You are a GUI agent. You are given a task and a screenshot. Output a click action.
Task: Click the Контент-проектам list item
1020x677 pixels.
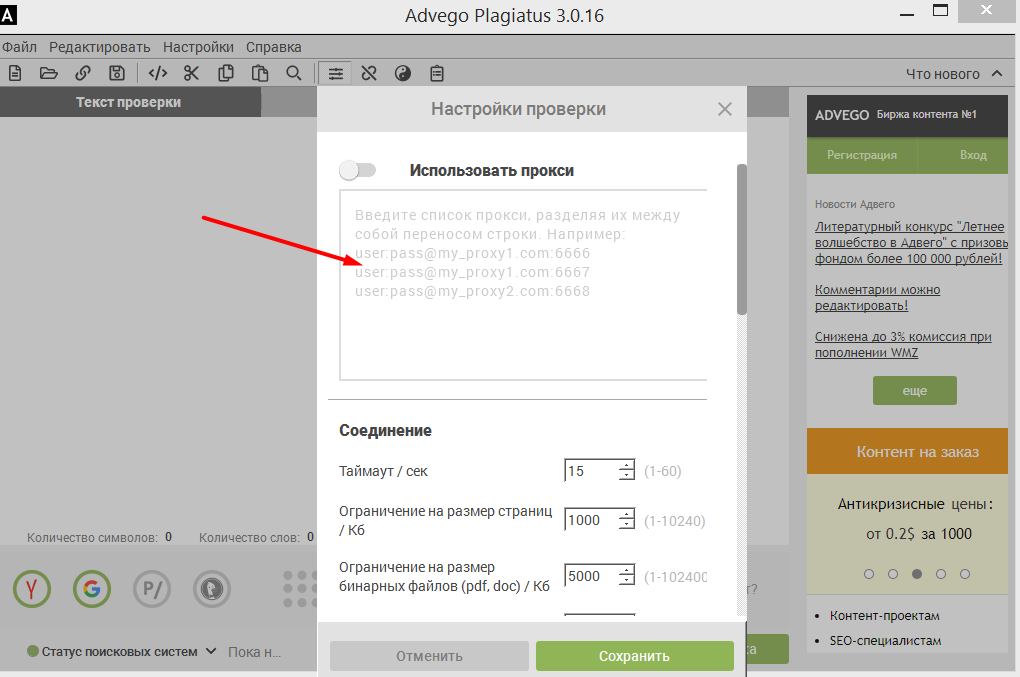point(884,615)
